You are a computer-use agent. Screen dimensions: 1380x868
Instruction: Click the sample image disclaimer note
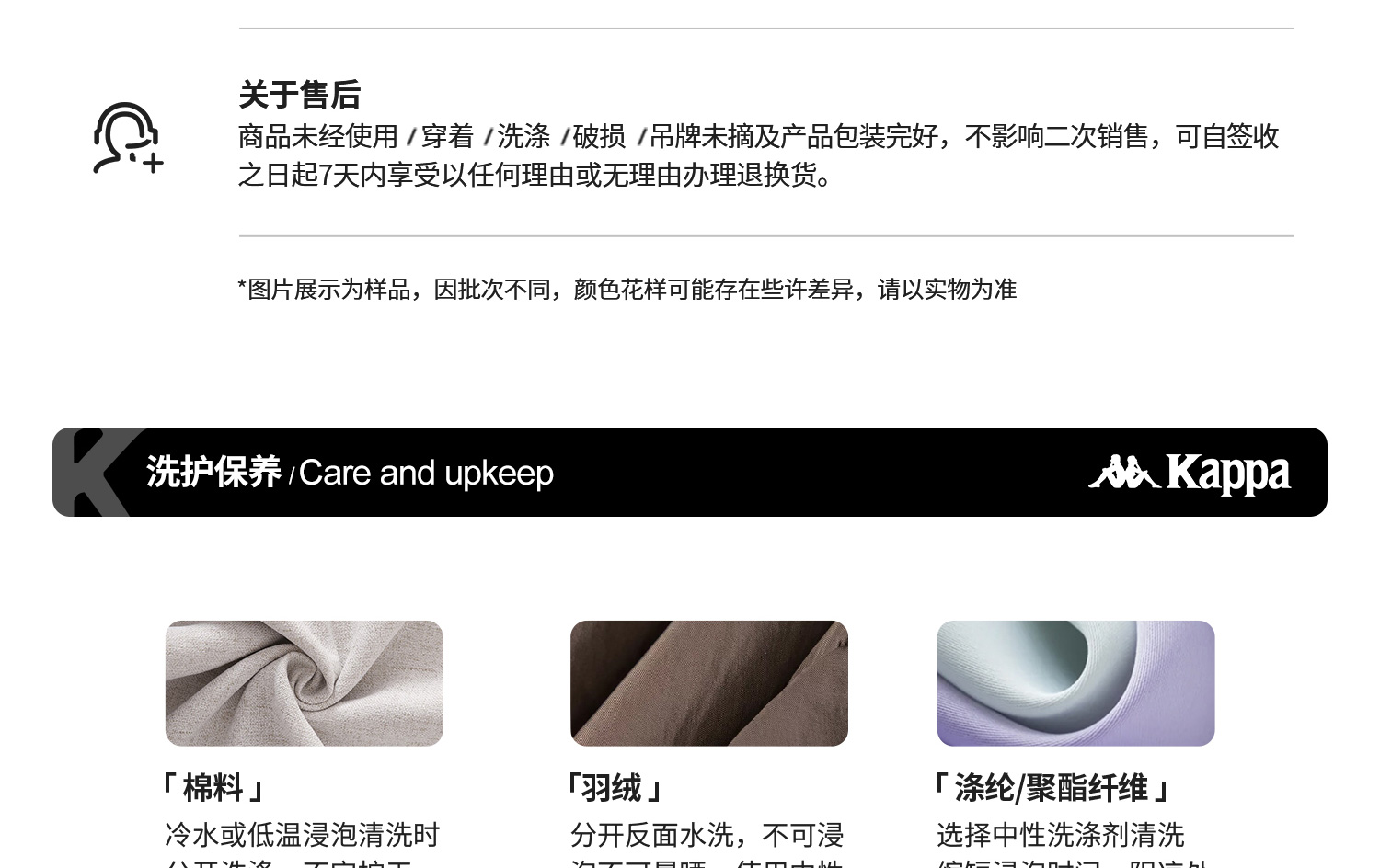(x=627, y=290)
